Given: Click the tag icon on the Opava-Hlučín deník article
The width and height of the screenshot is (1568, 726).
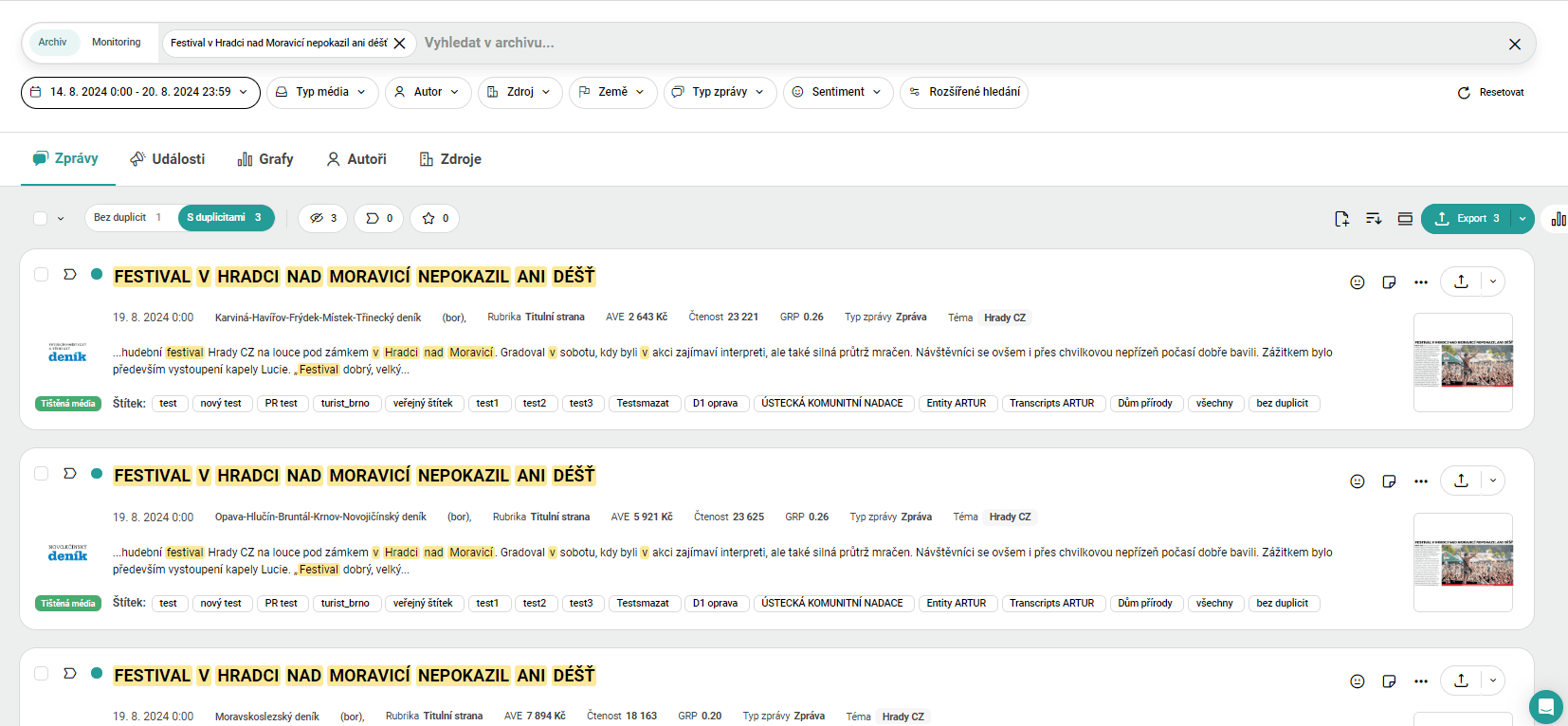Looking at the screenshot, I should (x=70, y=474).
